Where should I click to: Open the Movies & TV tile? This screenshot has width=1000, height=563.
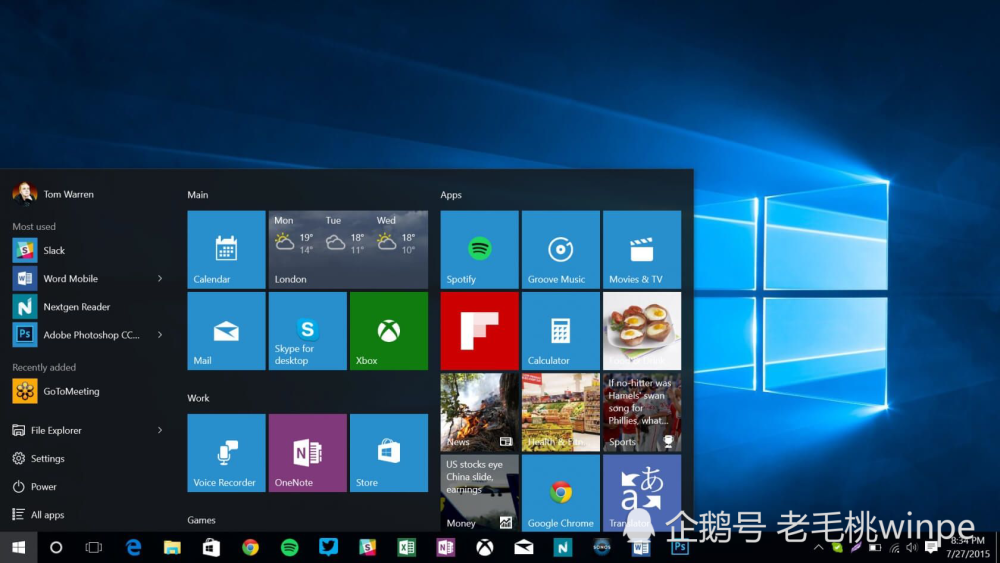tap(642, 249)
